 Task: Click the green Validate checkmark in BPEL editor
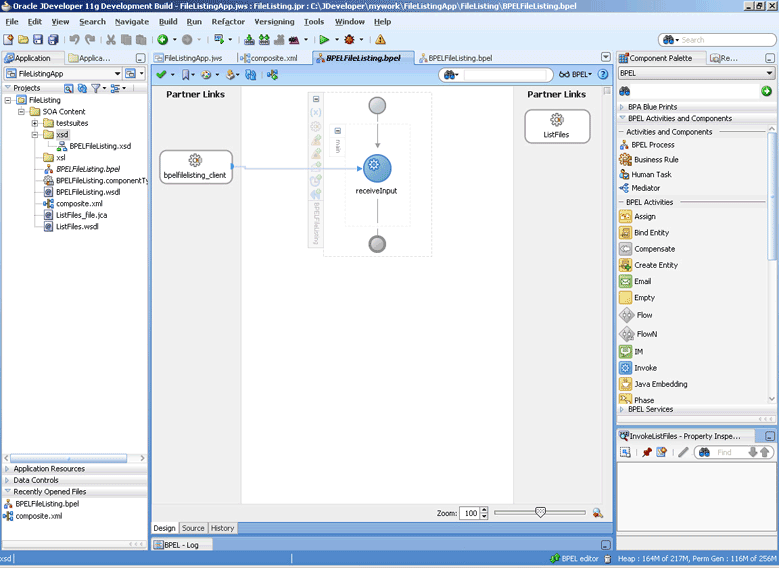[x=161, y=75]
